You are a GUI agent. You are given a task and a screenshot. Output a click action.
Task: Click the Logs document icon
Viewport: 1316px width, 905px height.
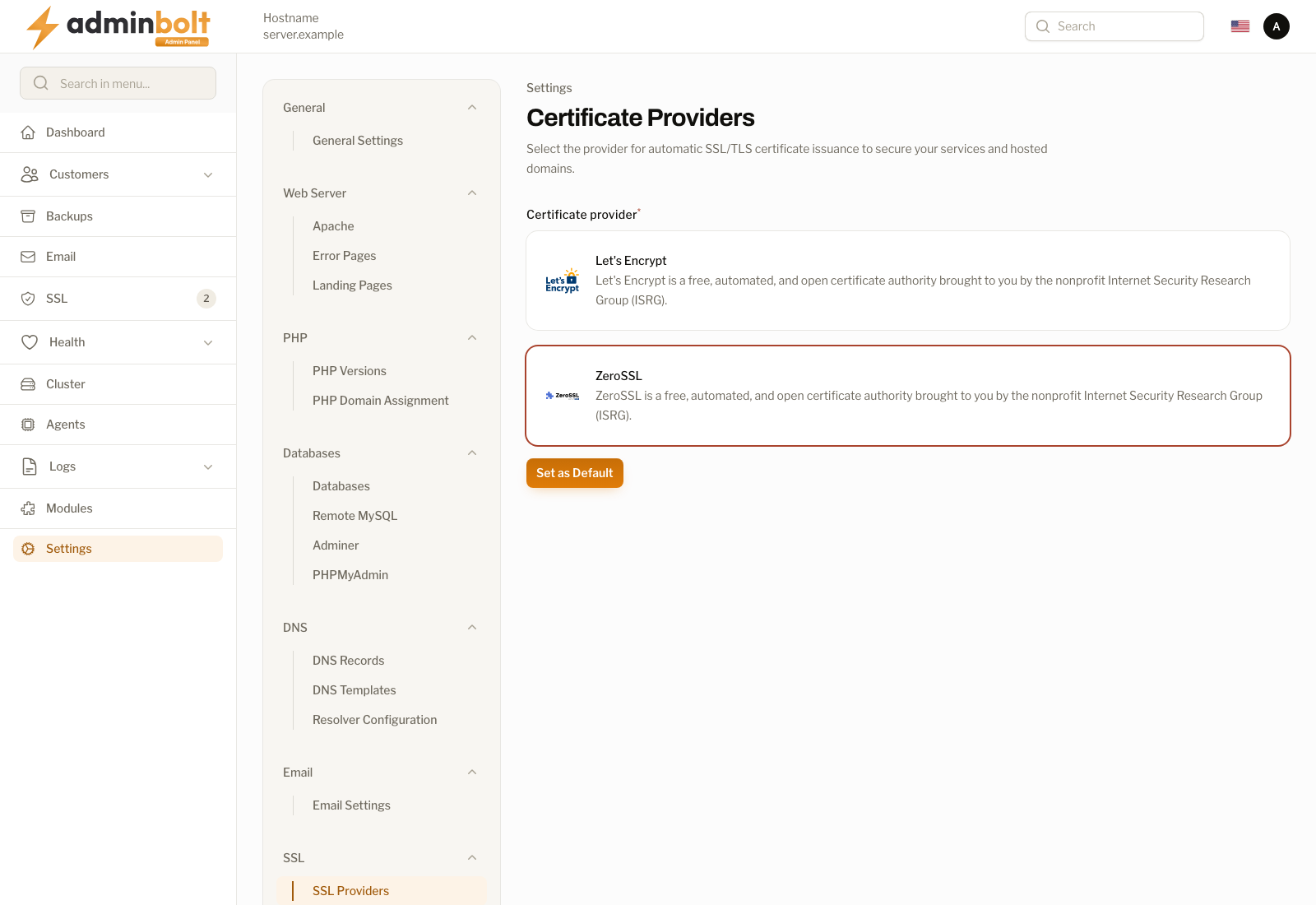[x=30, y=466]
